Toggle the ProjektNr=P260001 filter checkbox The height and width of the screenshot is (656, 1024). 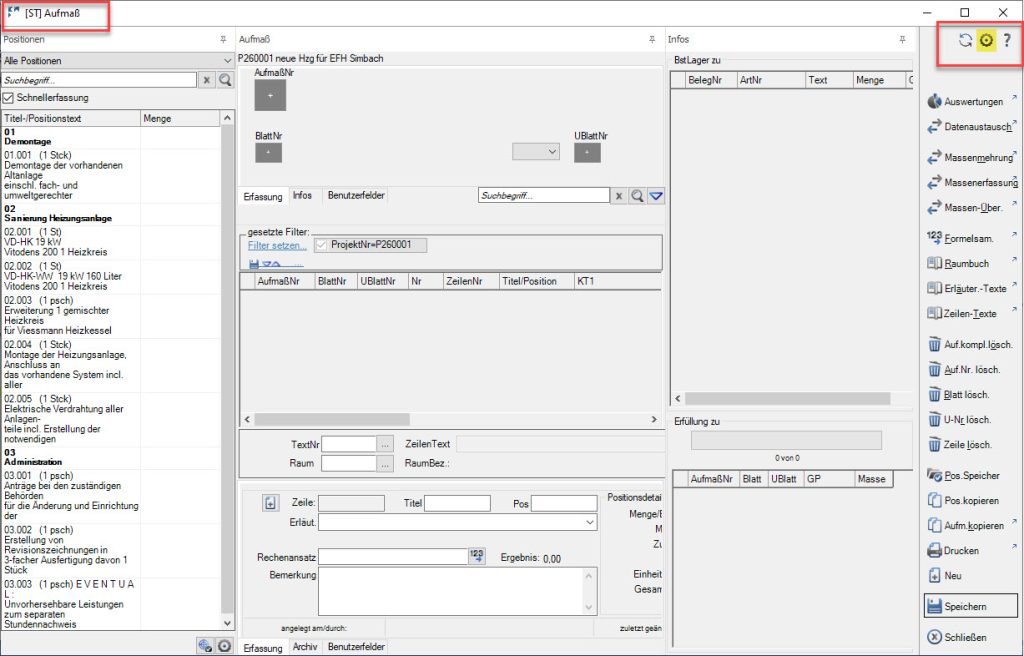click(x=321, y=245)
